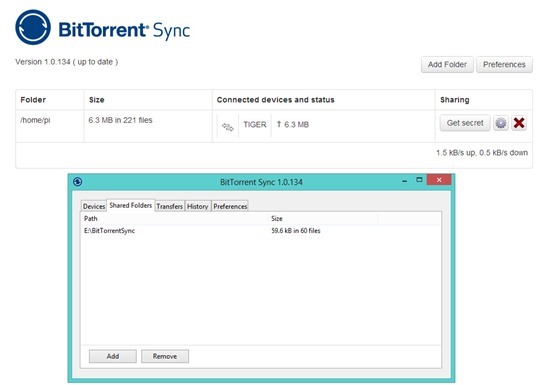
Task: Open the Transfers tab
Action: click(169, 206)
